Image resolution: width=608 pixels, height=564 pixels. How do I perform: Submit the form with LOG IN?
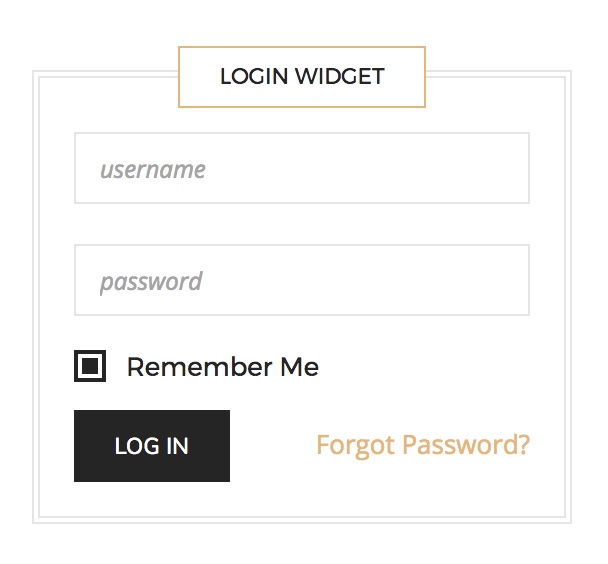pos(152,446)
